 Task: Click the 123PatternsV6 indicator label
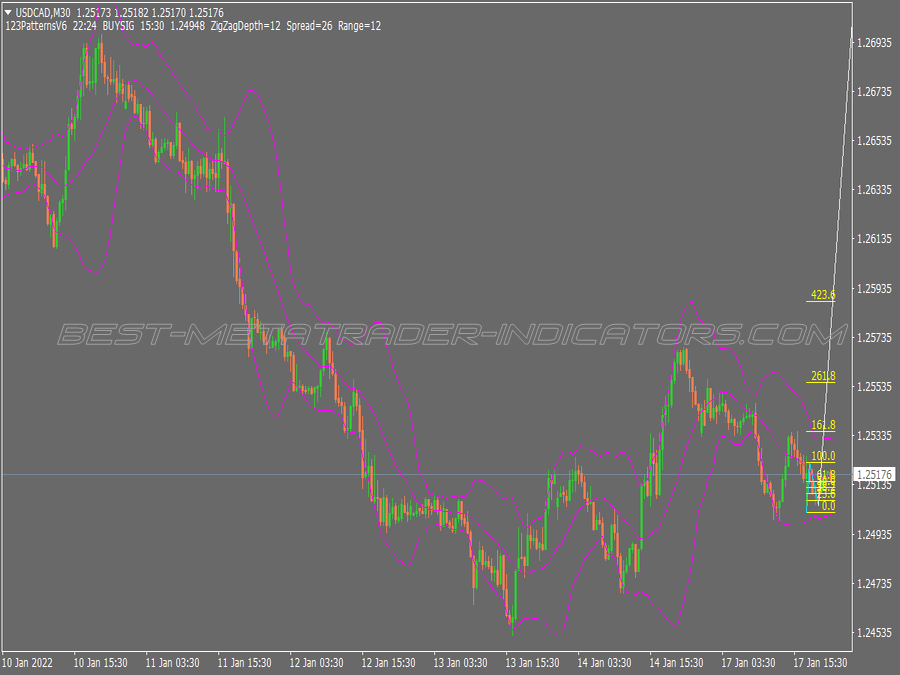point(36,26)
